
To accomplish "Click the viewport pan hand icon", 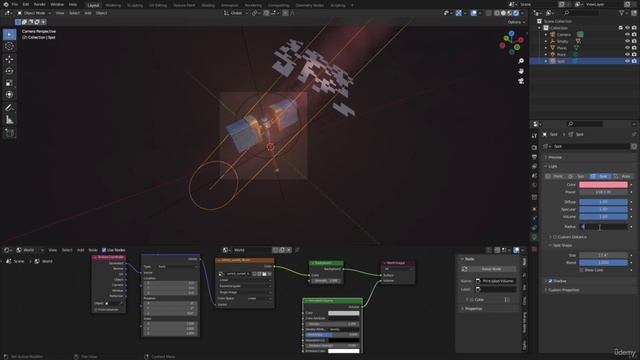I will pos(521,71).
